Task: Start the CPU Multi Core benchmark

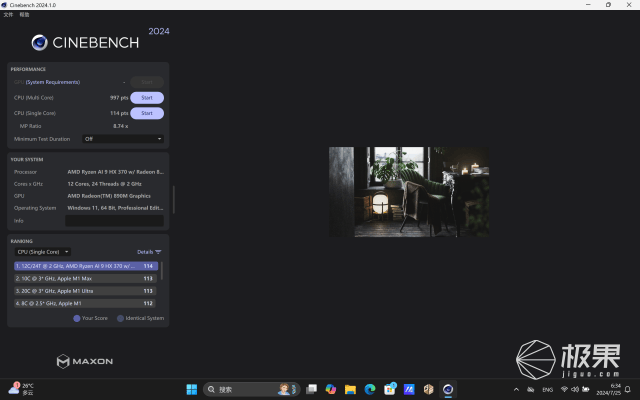Action: [147, 98]
